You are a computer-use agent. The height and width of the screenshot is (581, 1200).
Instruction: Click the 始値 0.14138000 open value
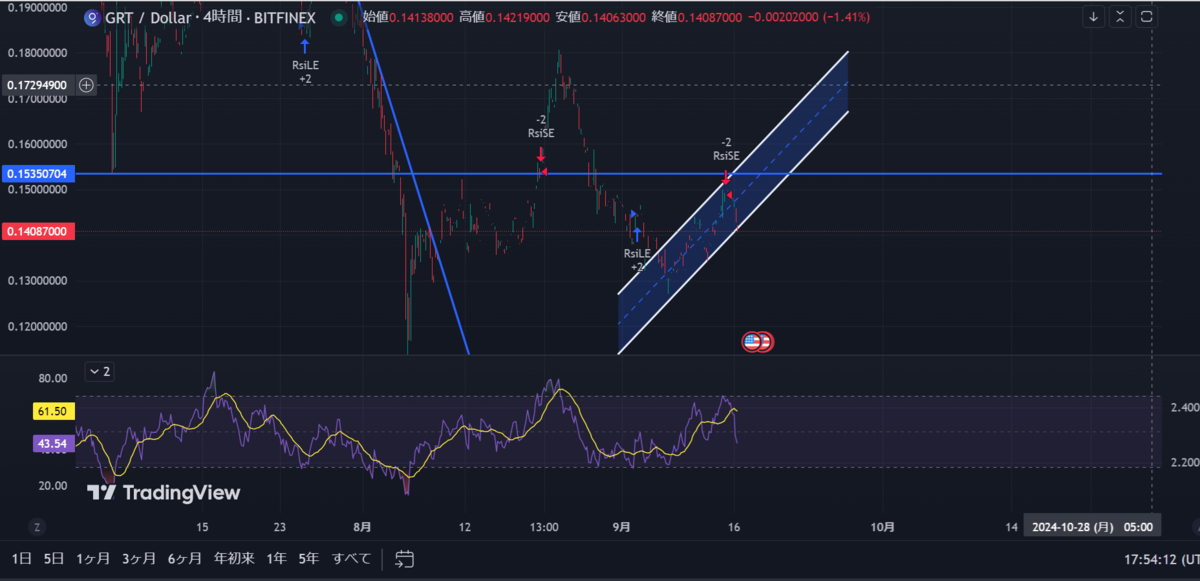click(x=408, y=18)
